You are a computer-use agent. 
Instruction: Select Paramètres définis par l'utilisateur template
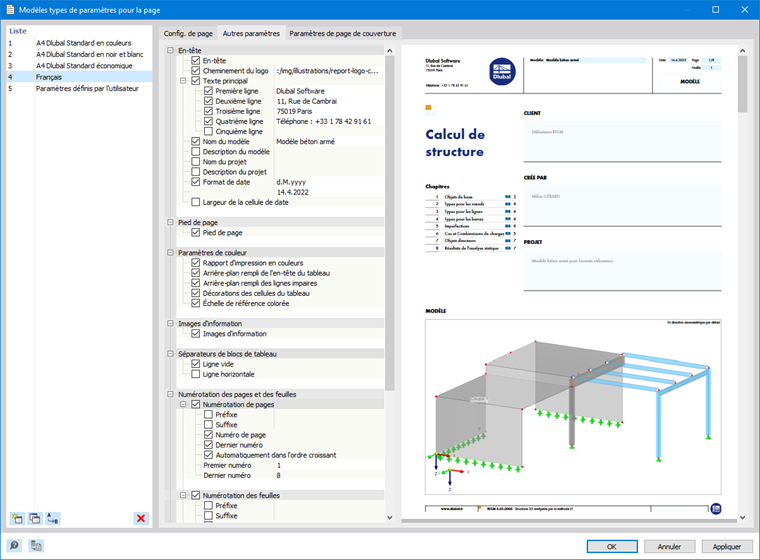[79, 89]
